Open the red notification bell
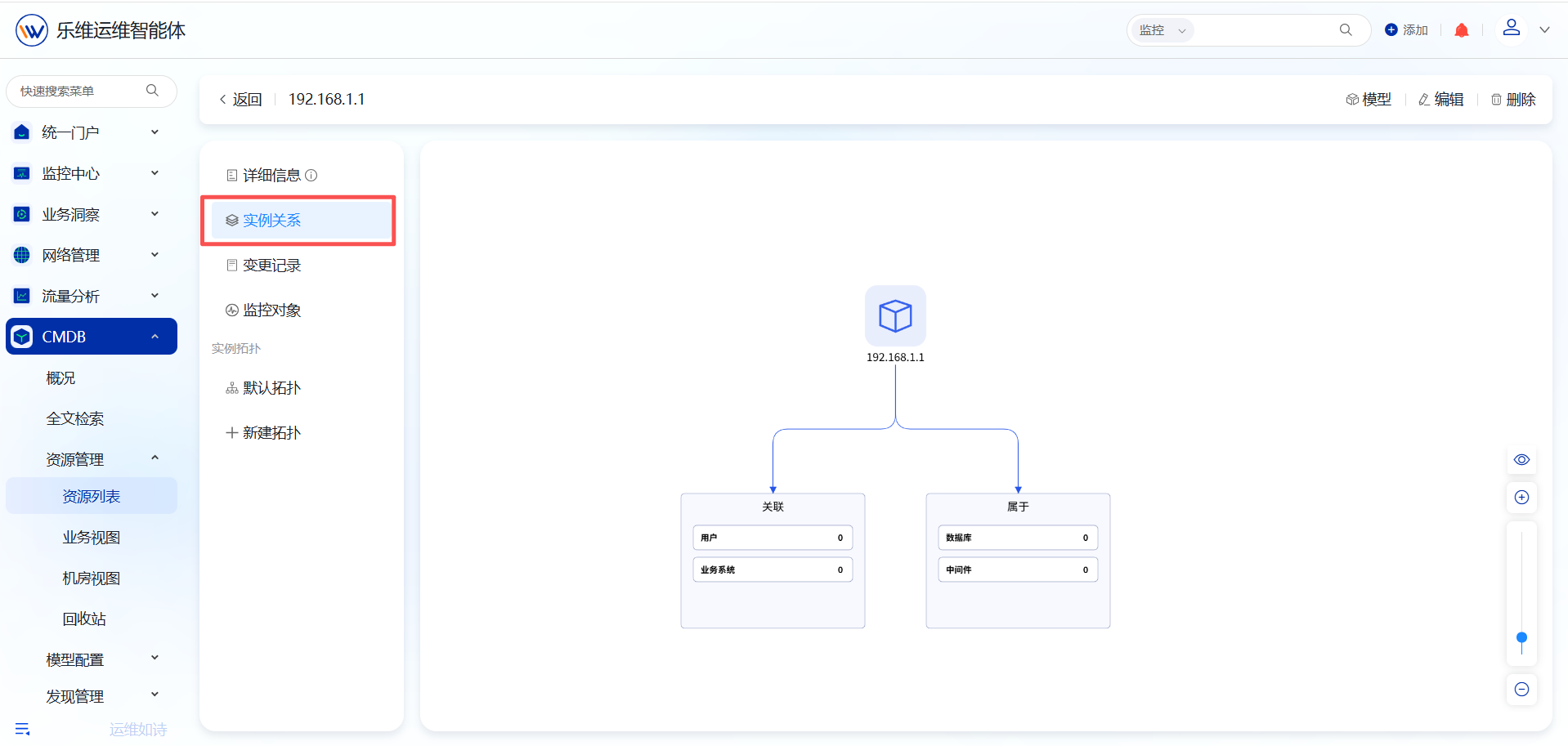This screenshot has width=1568, height=746. (1462, 30)
